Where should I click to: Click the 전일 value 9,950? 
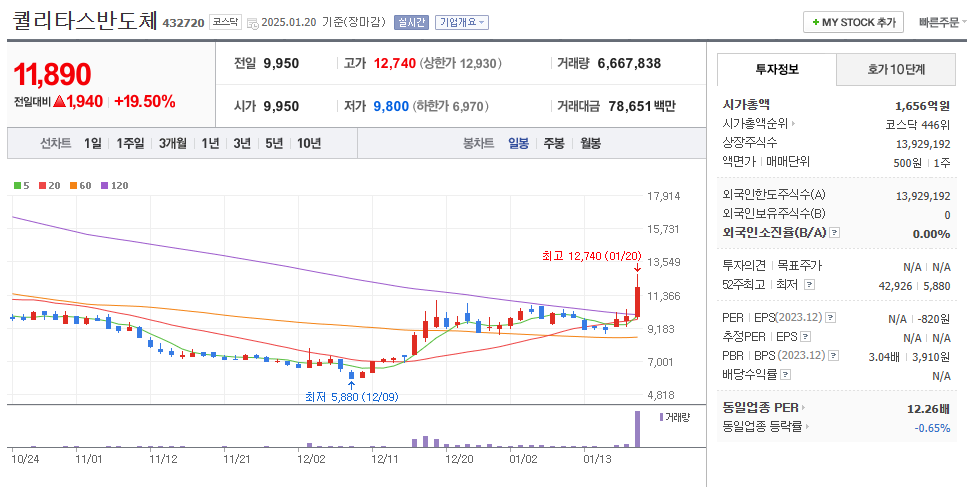281,63
